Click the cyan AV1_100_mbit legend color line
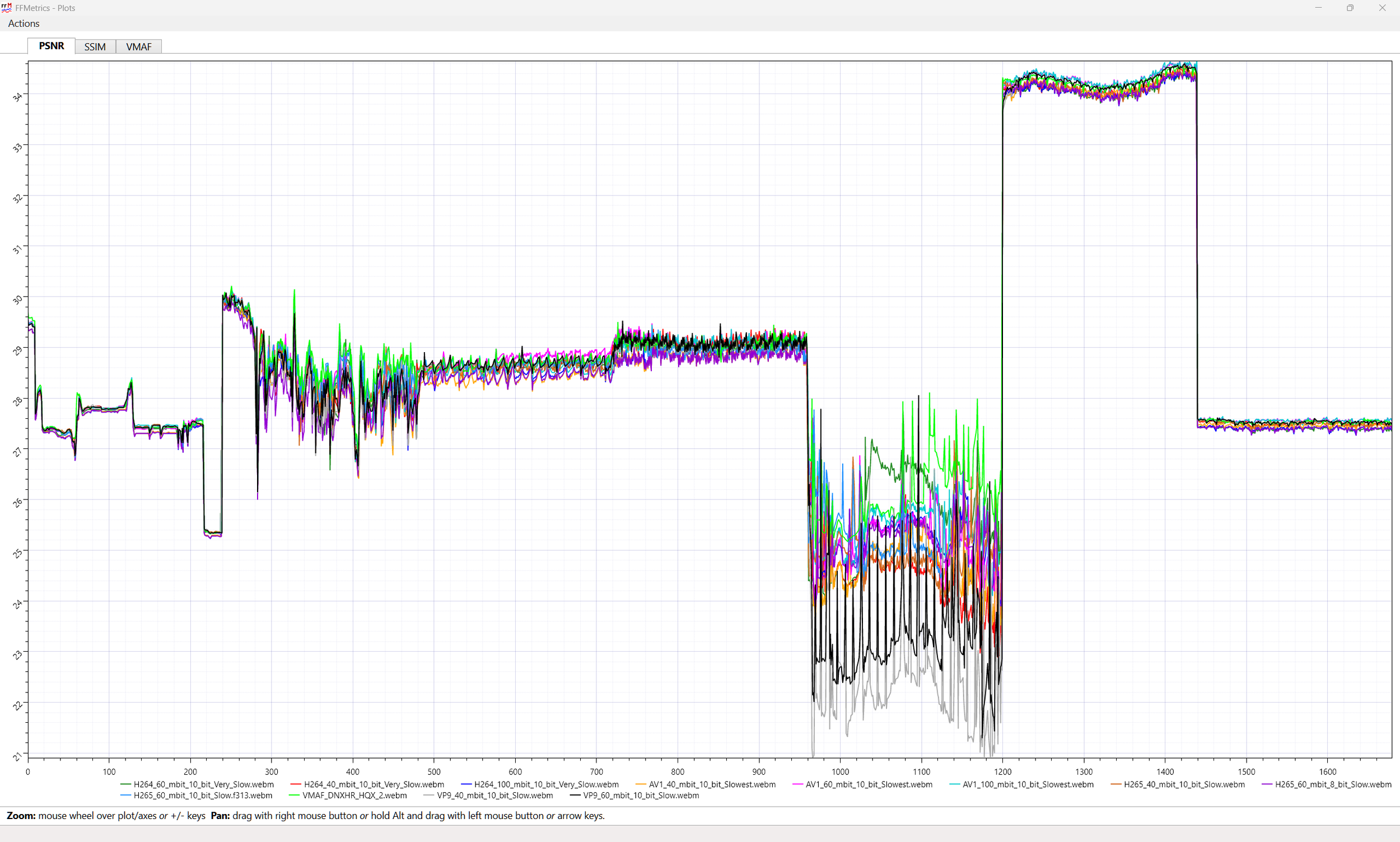Screen dimensions: 1400x842 (x=954, y=785)
